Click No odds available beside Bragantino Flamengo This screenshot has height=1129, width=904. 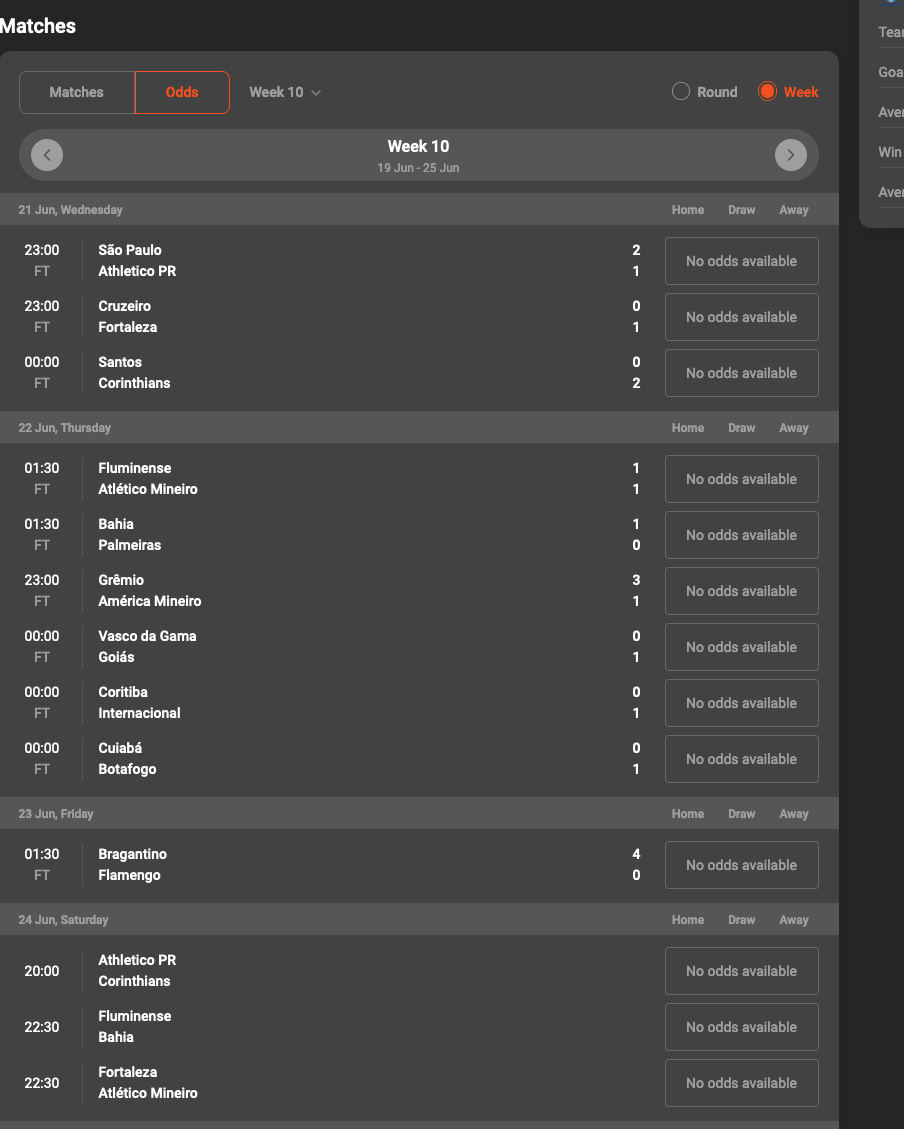(741, 865)
